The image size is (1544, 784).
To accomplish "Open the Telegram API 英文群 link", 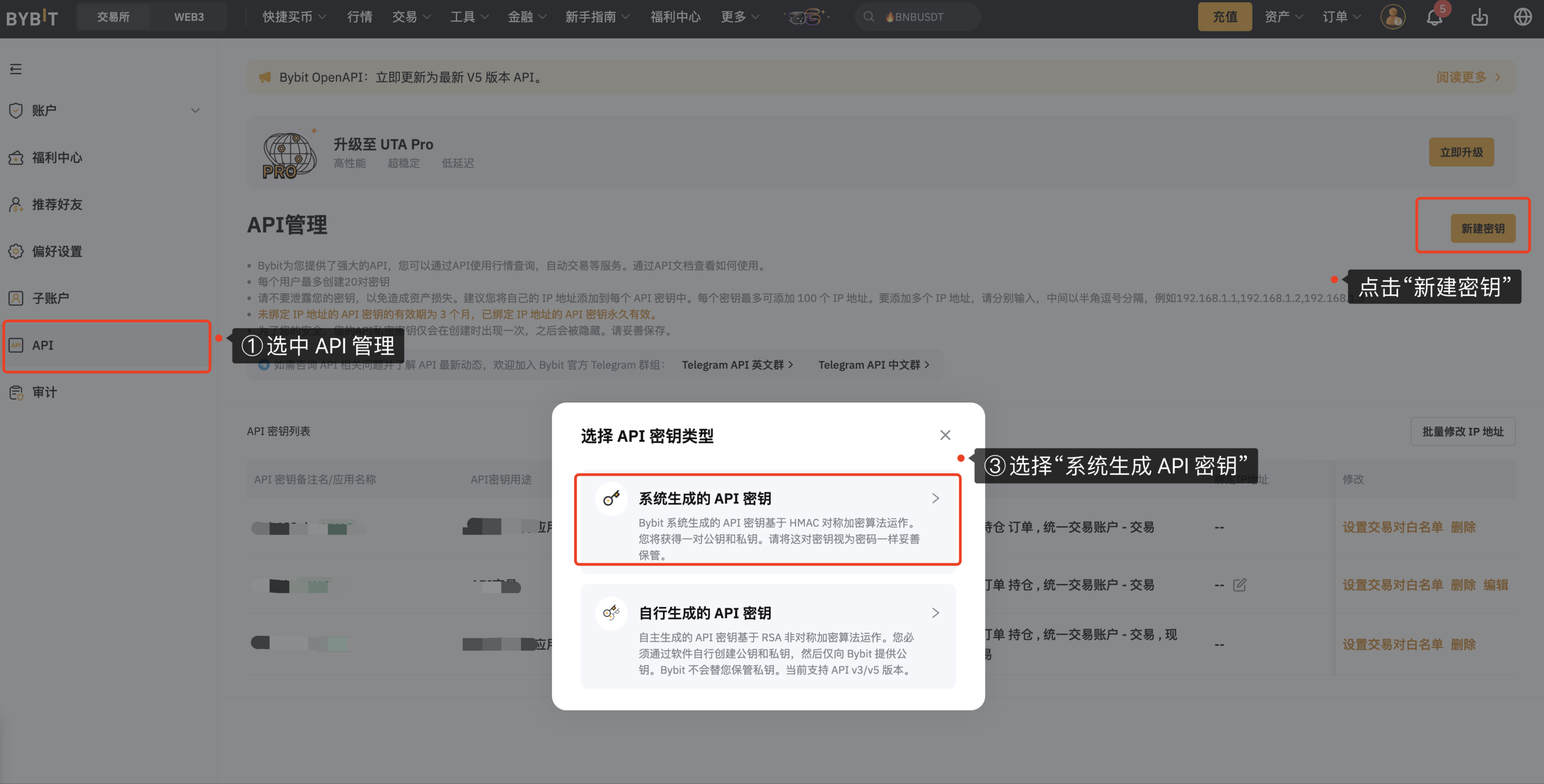I will click(737, 365).
